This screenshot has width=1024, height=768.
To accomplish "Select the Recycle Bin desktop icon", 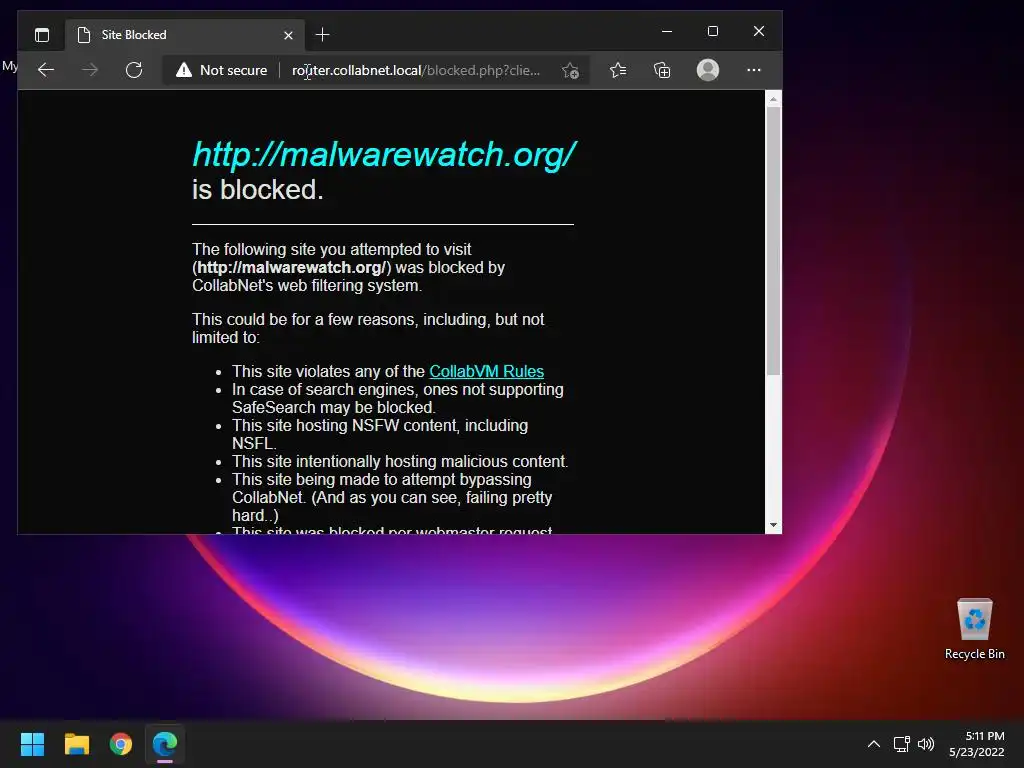I will [974, 629].
